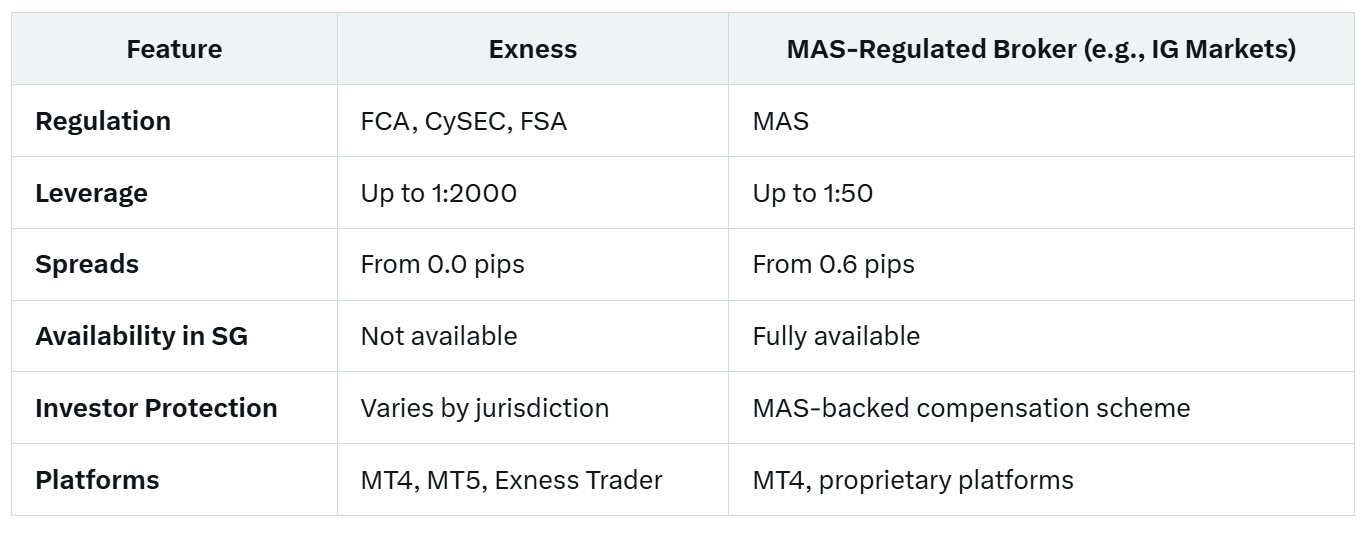Viewport: 1369px width, 534px height.
Task: Select the Exness column header
Action: [x=533, y=49]
